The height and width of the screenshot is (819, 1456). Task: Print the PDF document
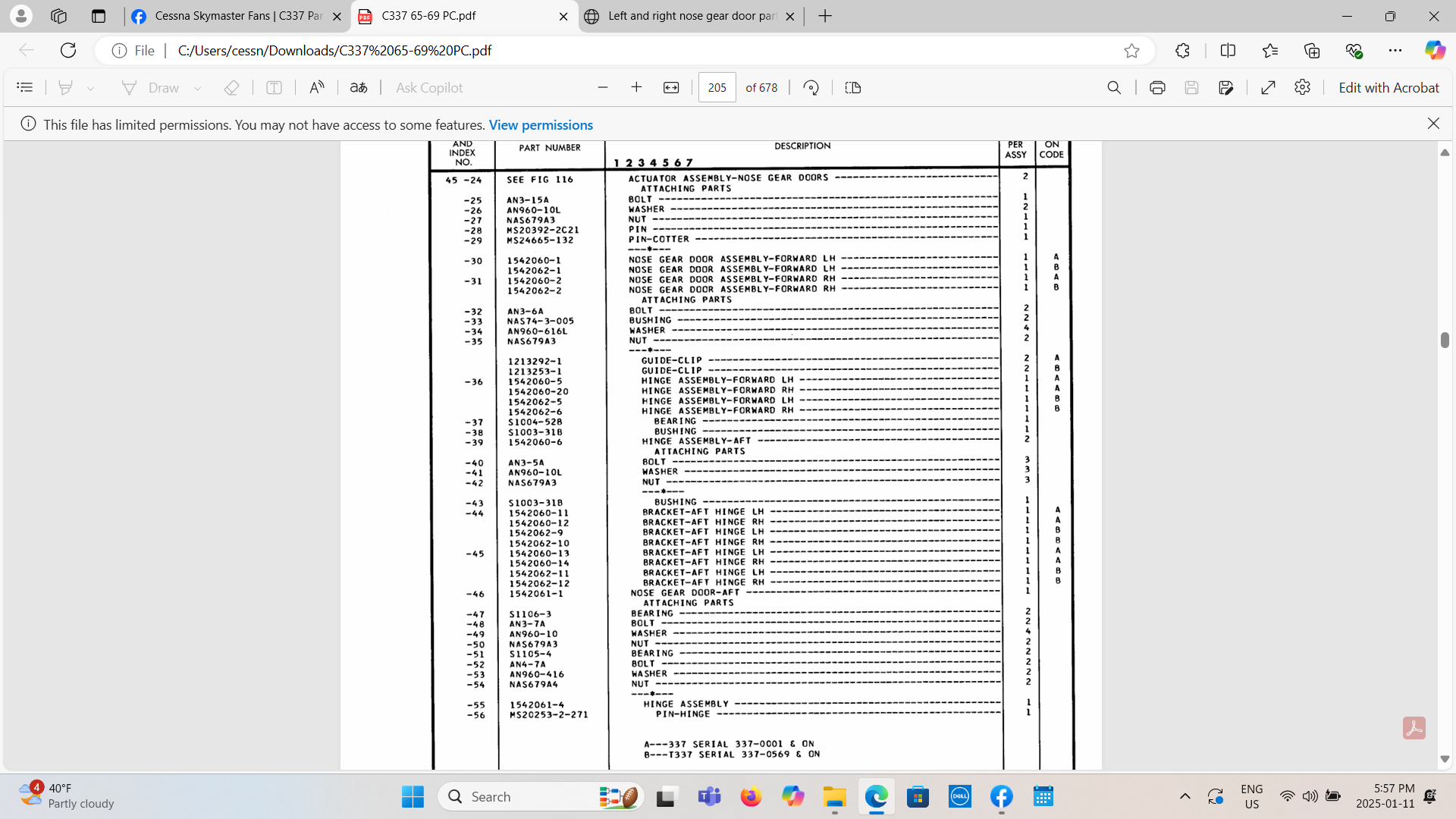[1157, 88]
